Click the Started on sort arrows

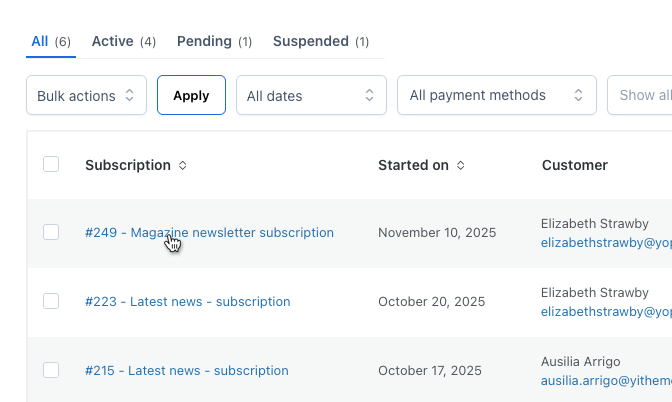pos(460,166)
